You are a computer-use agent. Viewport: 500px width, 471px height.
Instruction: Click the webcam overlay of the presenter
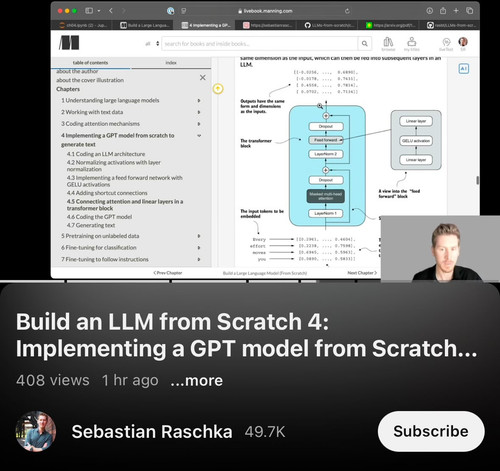(x=440, y=249)
